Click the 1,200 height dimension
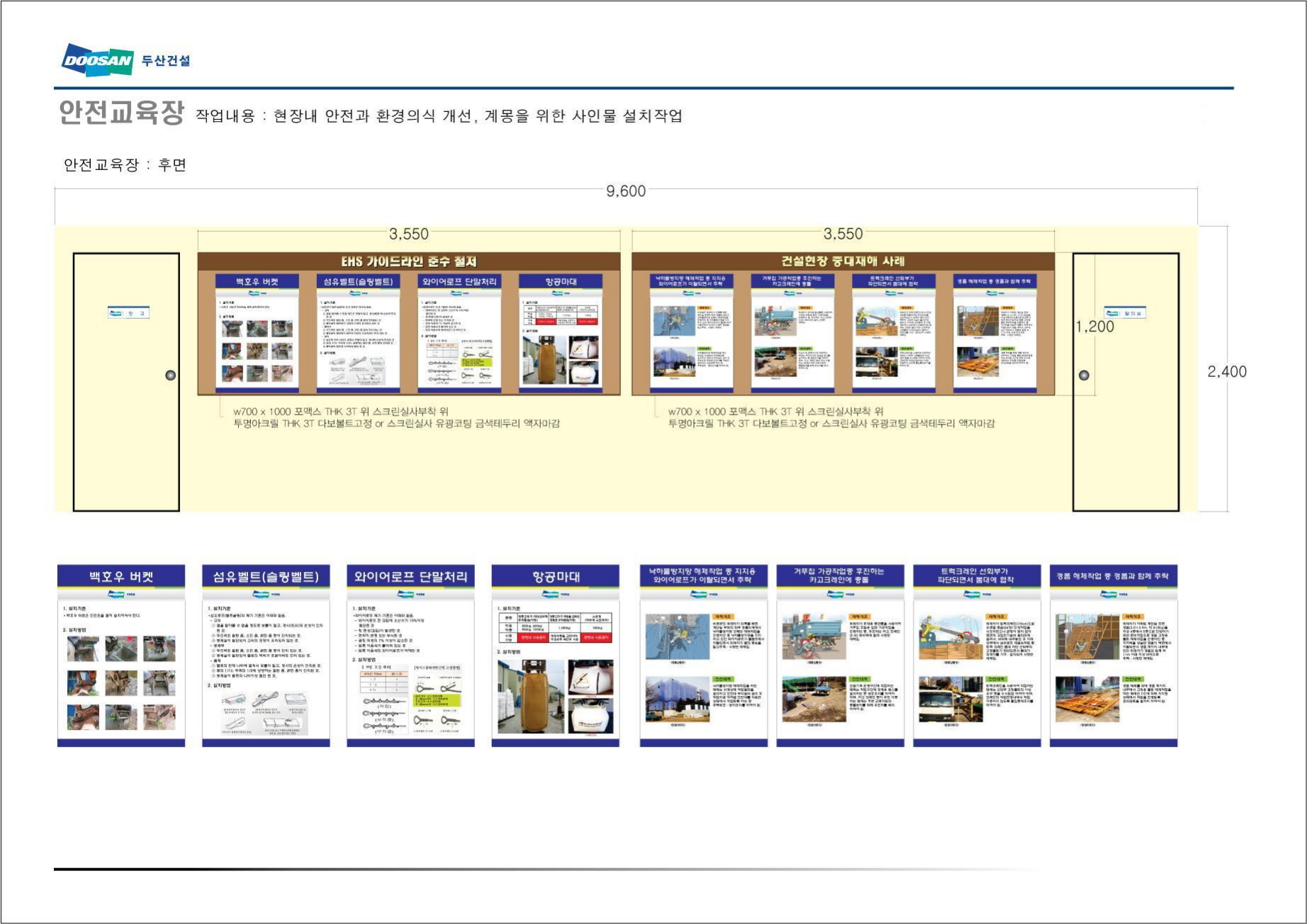Viewport: 1307px width, 924px height. pos(1095,327)
